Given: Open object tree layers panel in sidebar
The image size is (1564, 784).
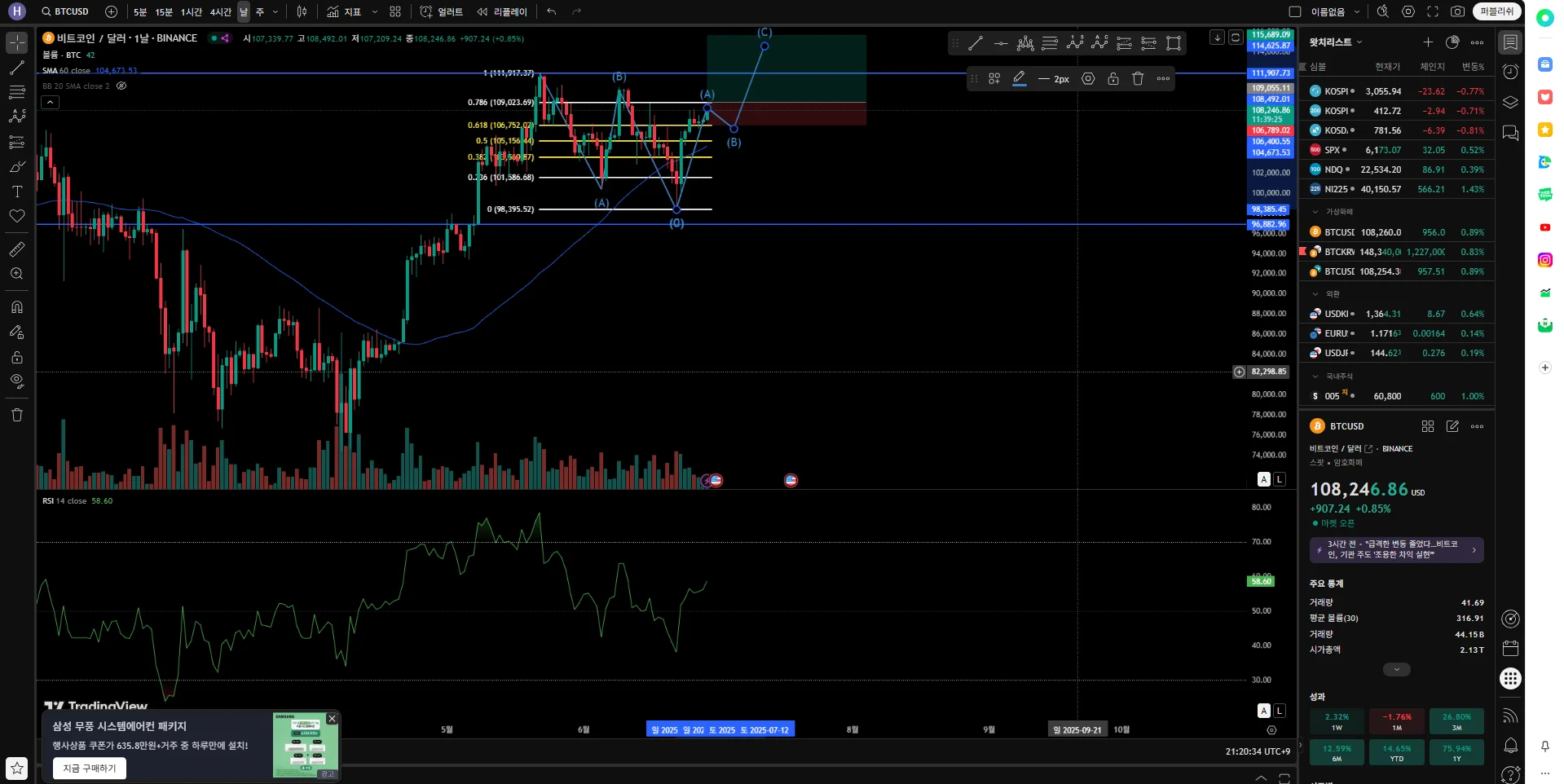Looking at the screenshot, I should (1510, 102).
